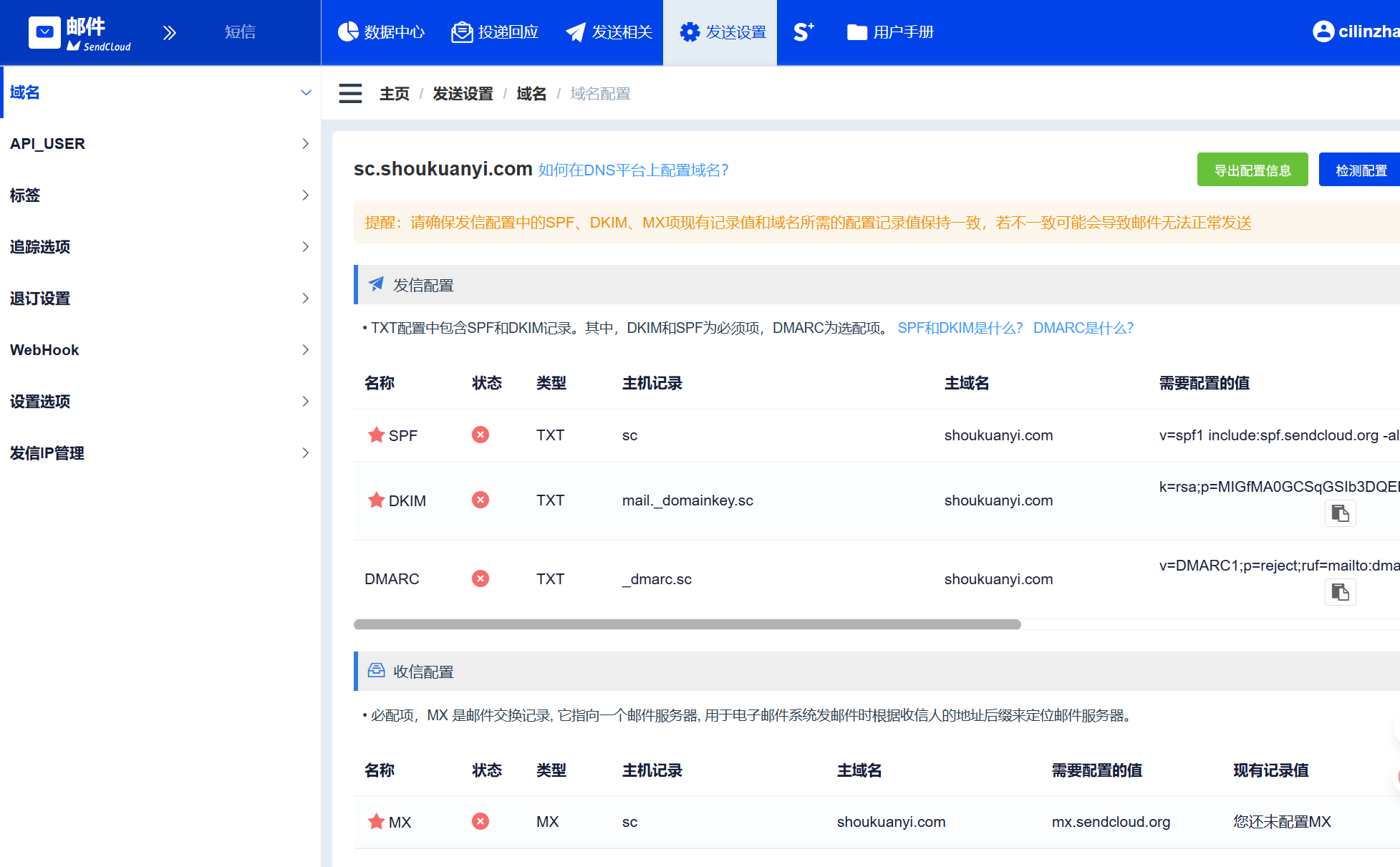The width and height of the screenshot is (1400, 867).
Task: Go to 发送设置 in the breadcrumb
Action: coord(463,94)
